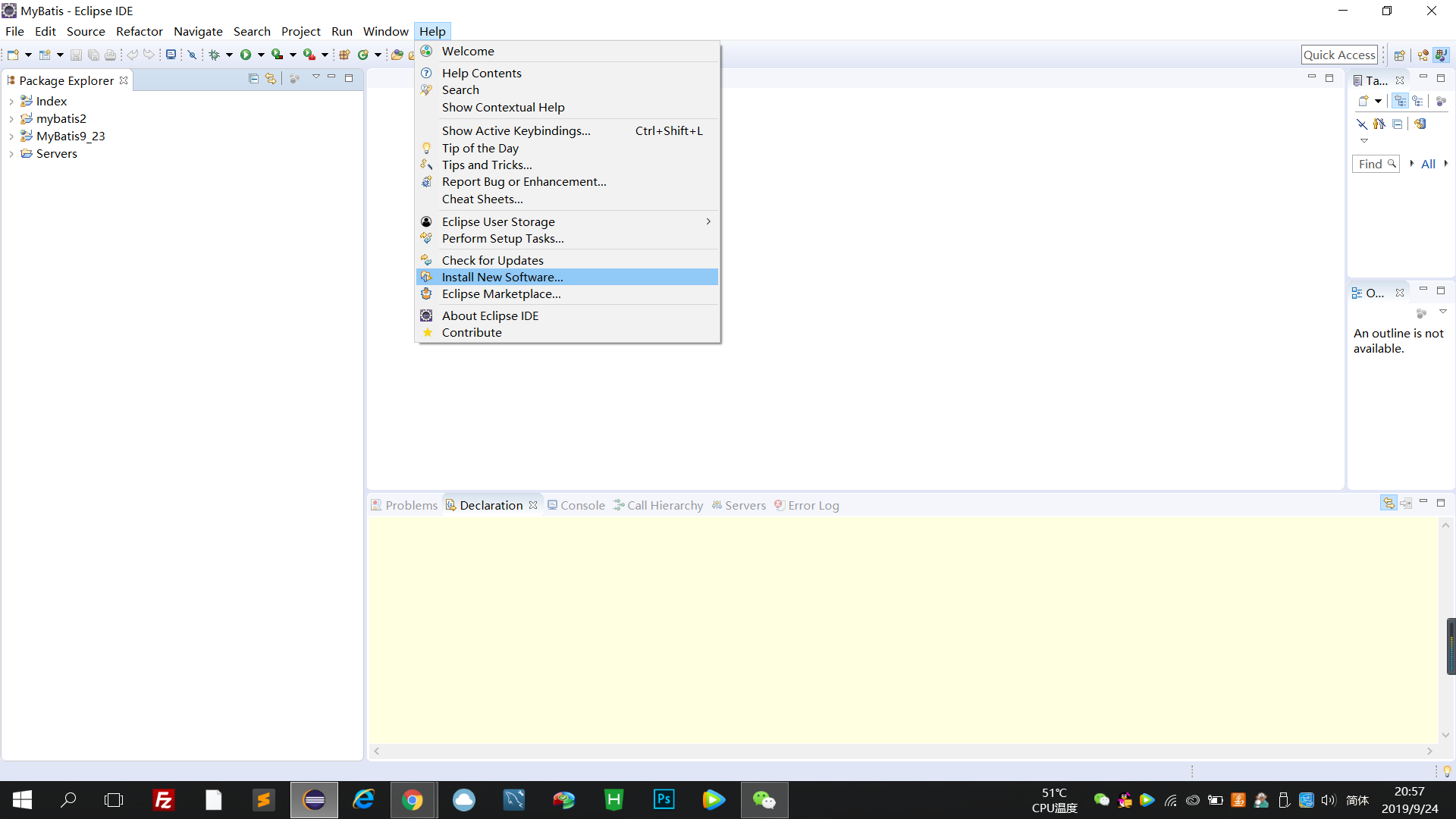Viewport: 1456px width, 819px height.
Task: Choose Check for Updates entry
Action: tap(492, 261)
